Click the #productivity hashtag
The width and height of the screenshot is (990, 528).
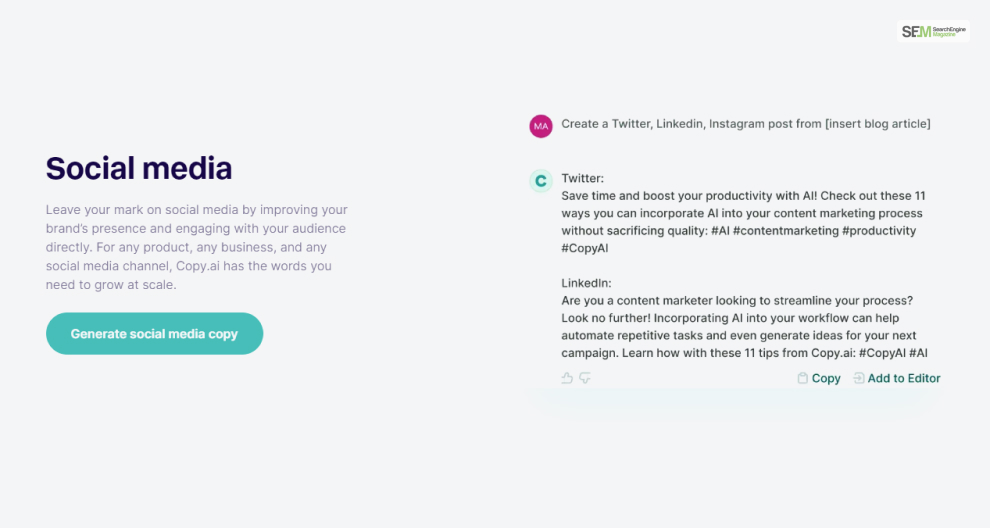(x=879, y=231)
